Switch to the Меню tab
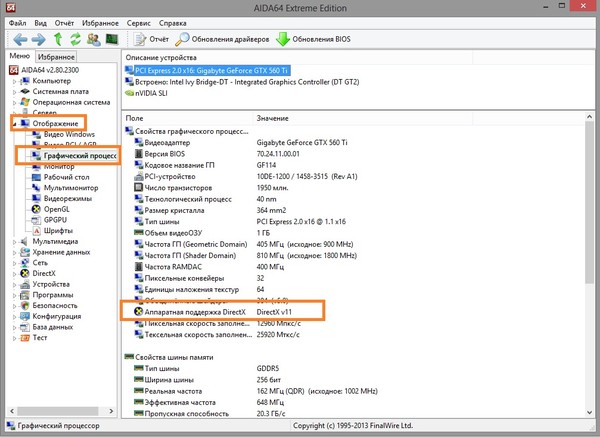Image resolution: width=600 pixels, height=437 pixels. [20, 56]
